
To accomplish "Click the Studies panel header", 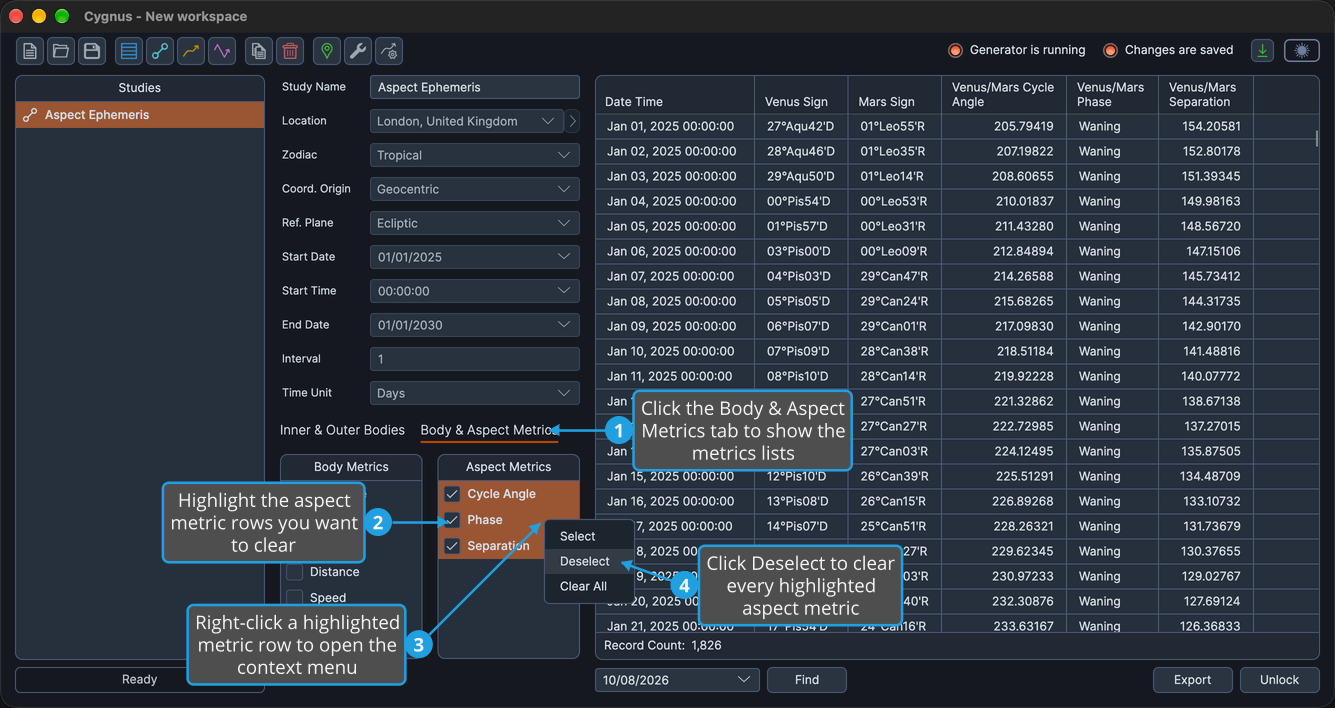I will tap(140, 88).
